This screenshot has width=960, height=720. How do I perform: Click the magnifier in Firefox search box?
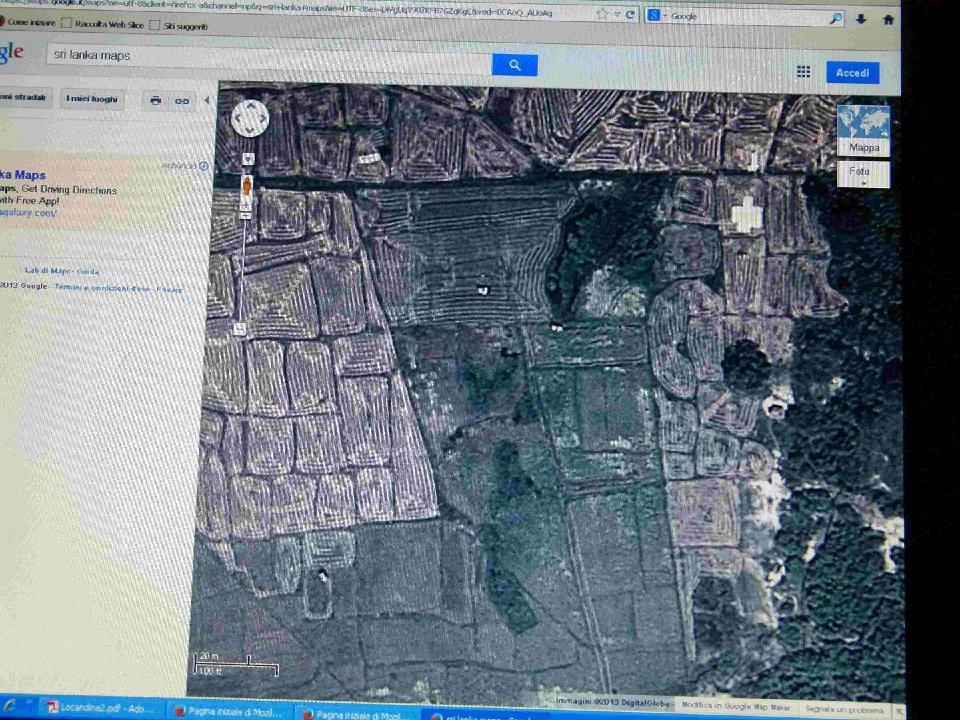pos(836,18)
